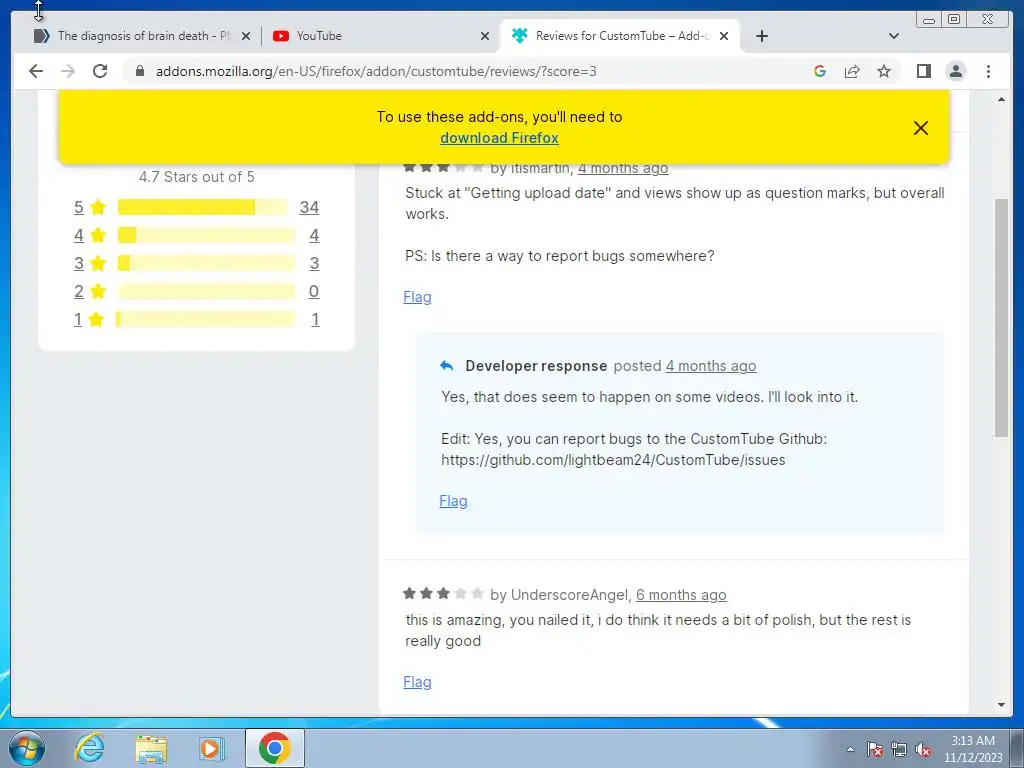Dismiss the yellow Firefox banner

[921, 128]
